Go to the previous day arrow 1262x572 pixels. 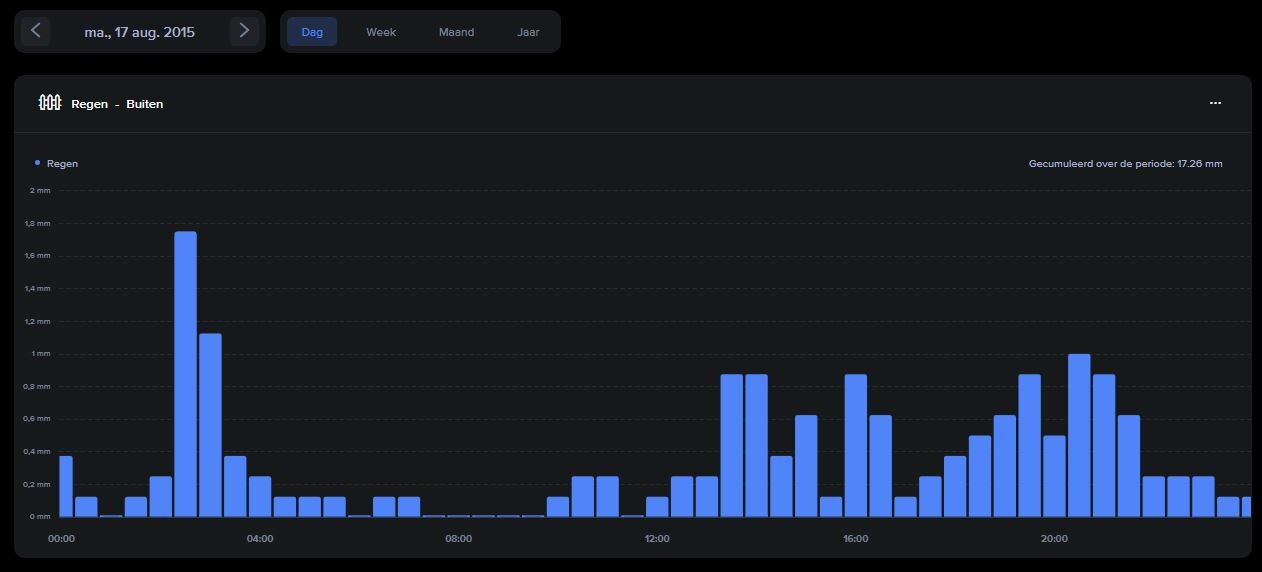click(35, 31)
